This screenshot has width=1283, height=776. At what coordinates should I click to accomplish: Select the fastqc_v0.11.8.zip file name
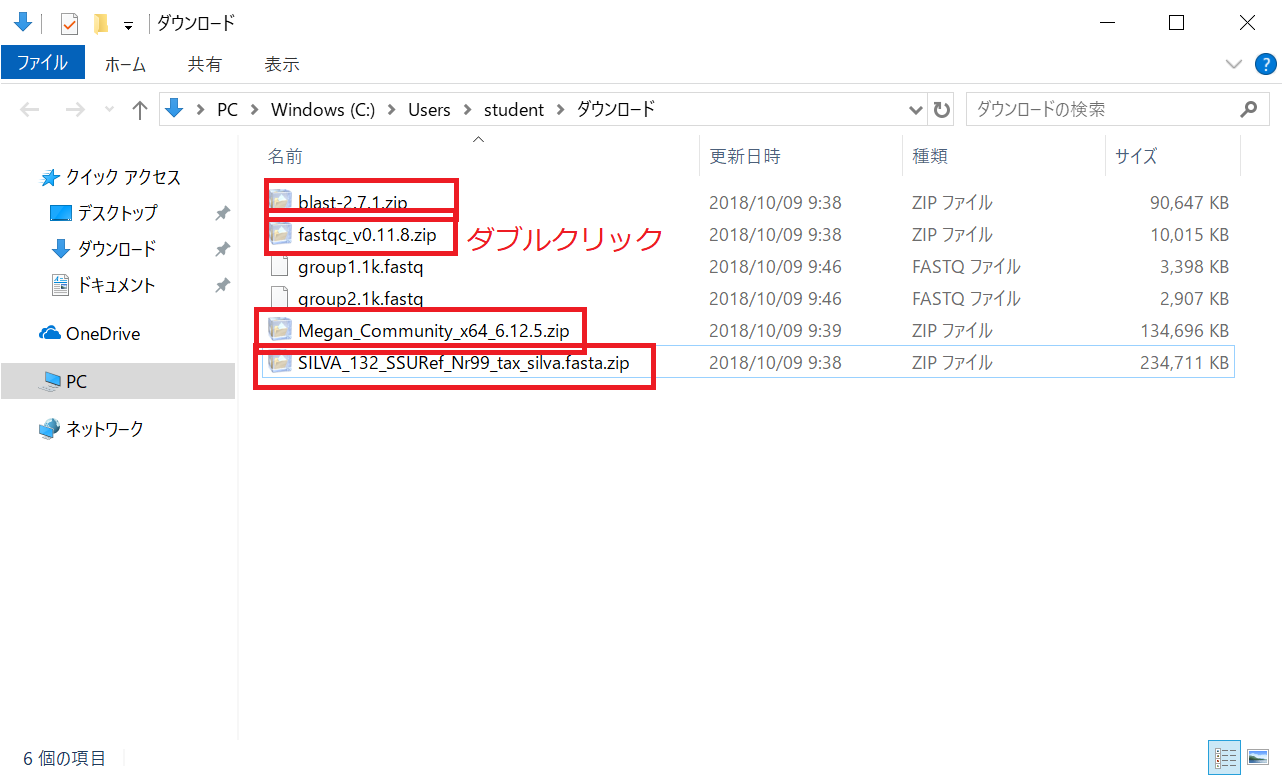point(367,235)
